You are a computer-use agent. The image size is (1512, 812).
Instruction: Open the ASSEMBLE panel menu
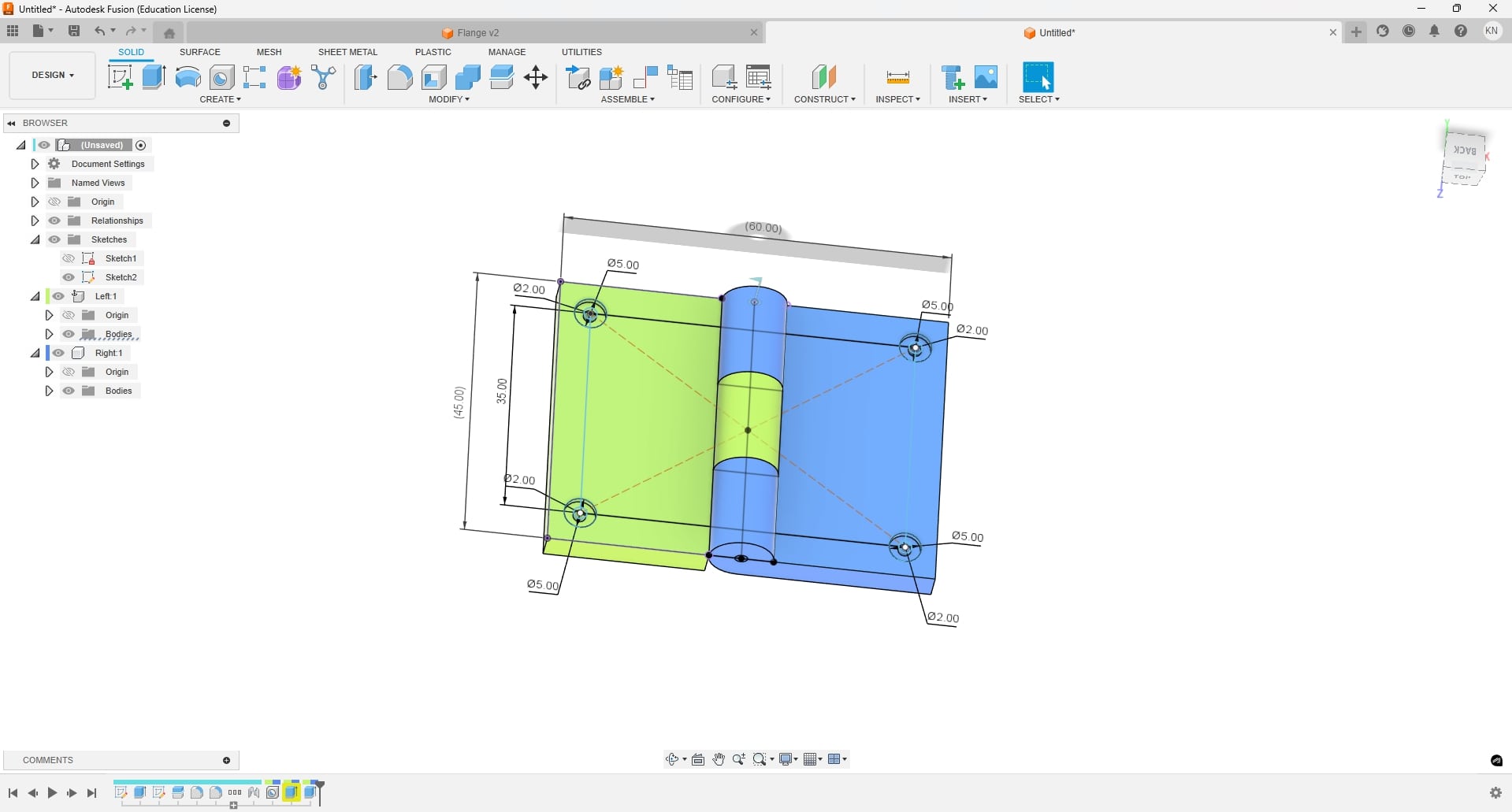pyautogui.click(x=628, y=99)
